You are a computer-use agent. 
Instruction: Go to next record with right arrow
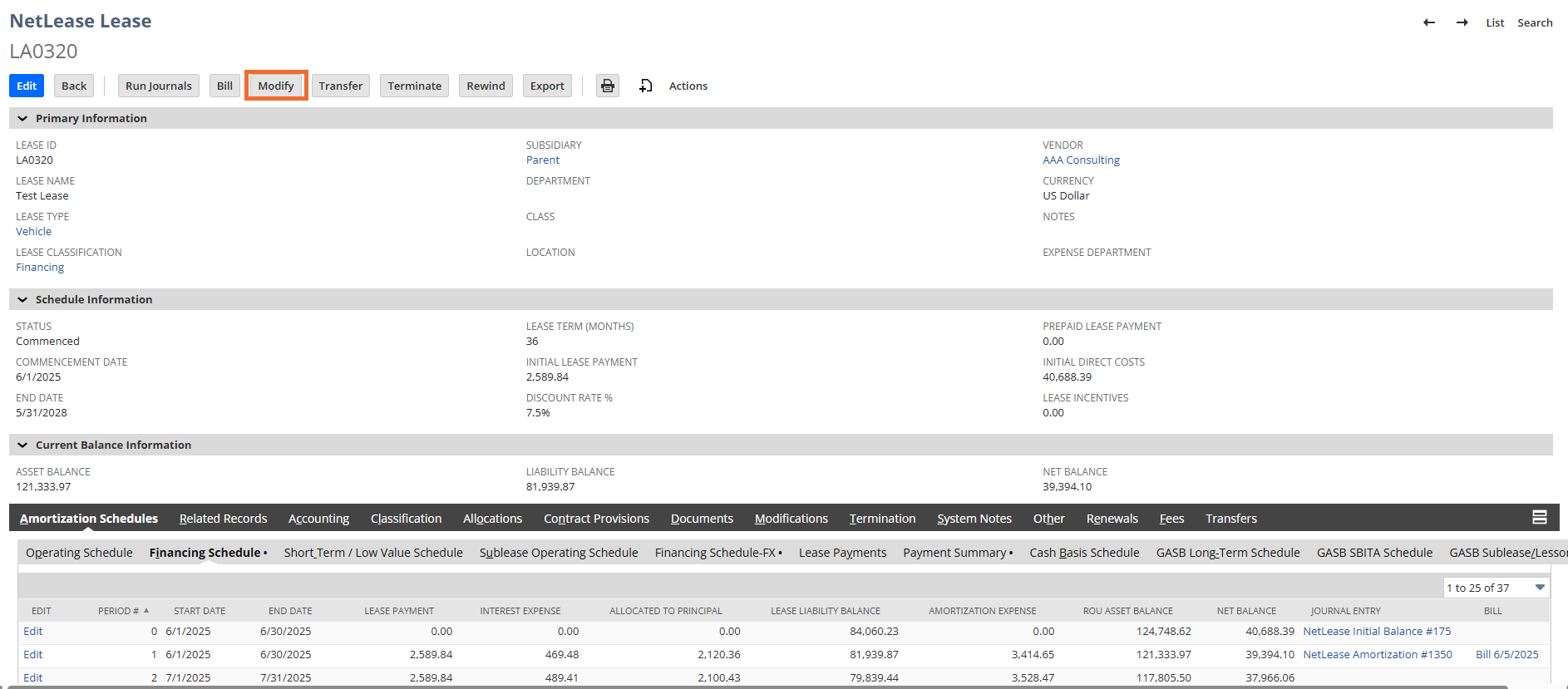[x=1462, y=22]
